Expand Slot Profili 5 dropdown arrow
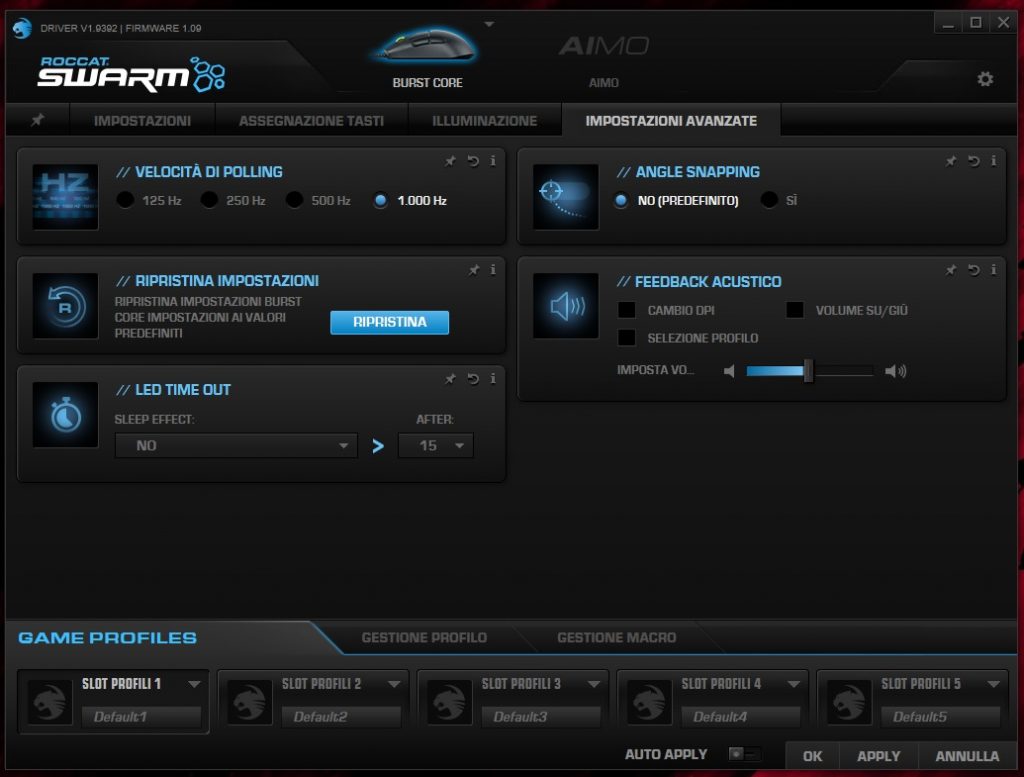 click(993, 684)
